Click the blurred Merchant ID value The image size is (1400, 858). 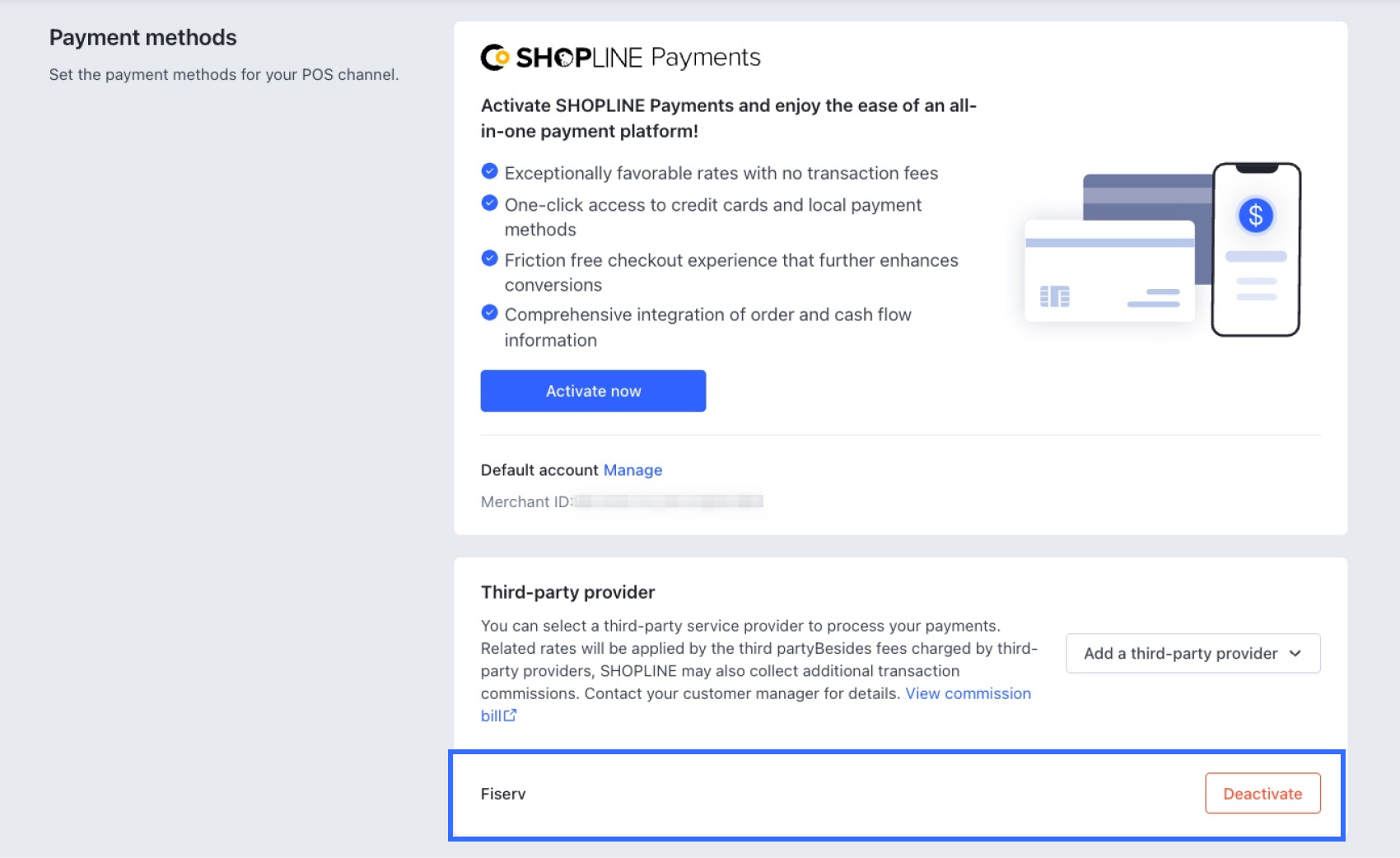(x=668, y=501)
